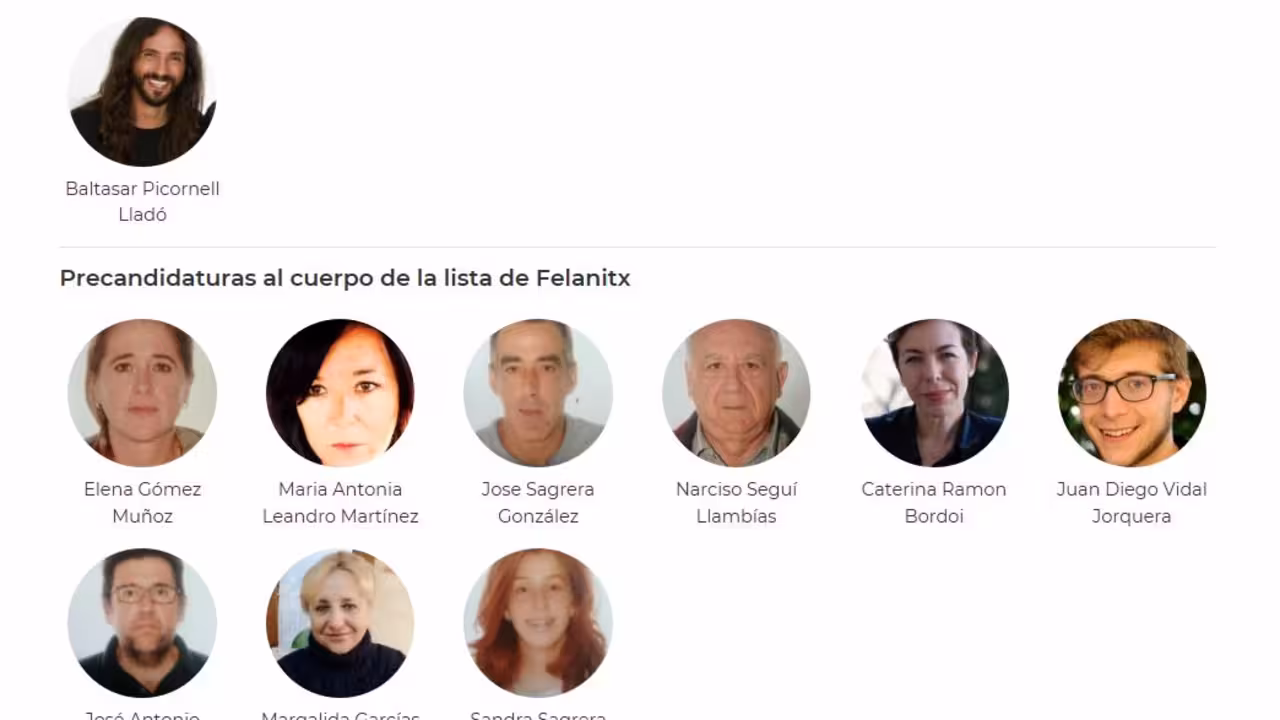Image resolution: width=1280 pixels, height=720 pixels.
Task: View Caterina Ramon Bordoi's photo
Action: click(934, 393)
